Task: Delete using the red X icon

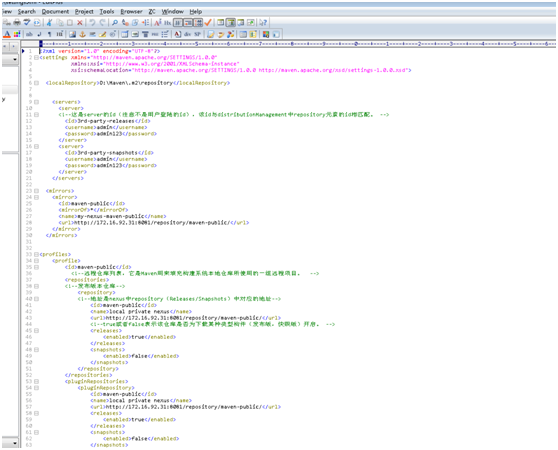Action: (x=80, y=22)
